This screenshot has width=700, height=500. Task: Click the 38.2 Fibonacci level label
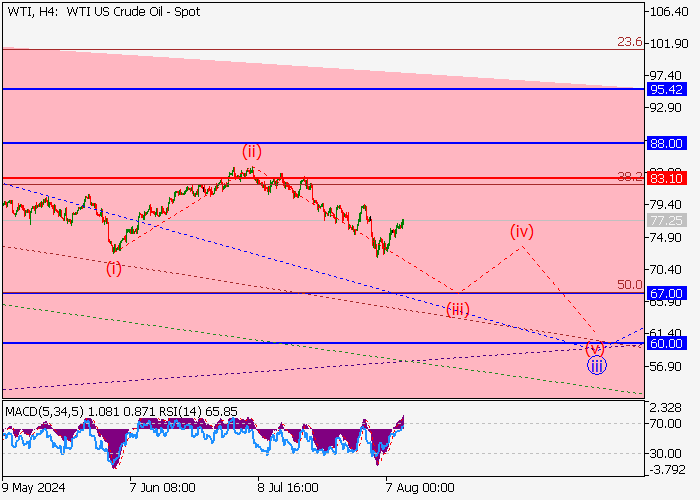(x=629, y=177)
